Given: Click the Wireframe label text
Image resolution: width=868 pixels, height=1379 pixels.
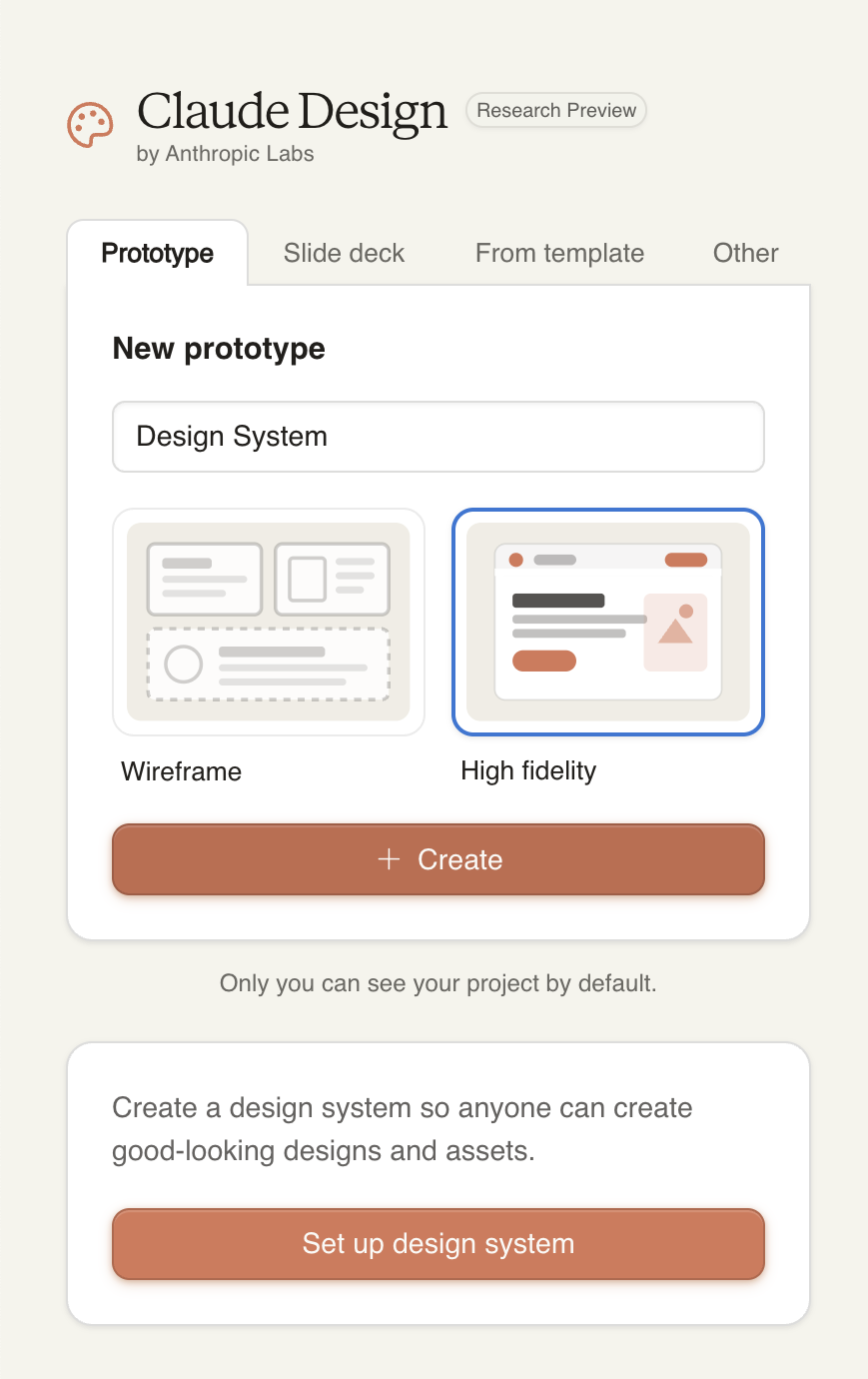Looking at the screenshot, I should 181,771.
